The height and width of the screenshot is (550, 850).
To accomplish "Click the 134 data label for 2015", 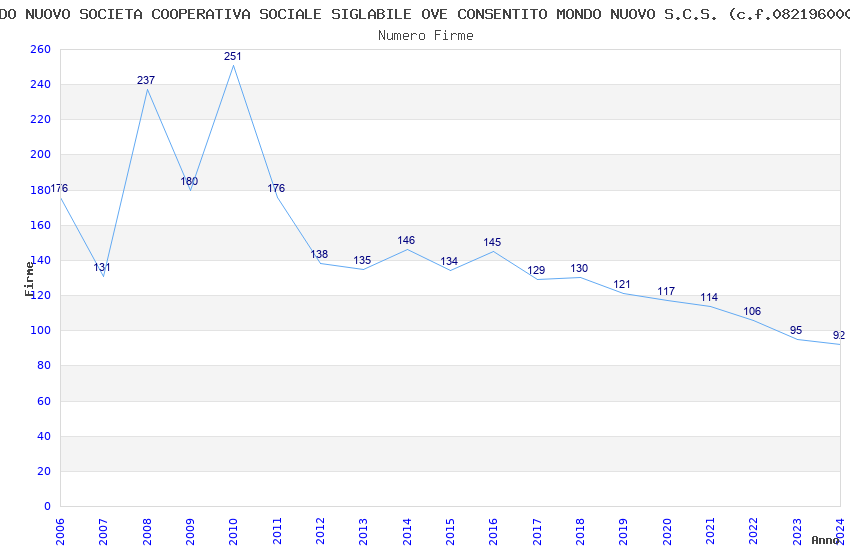I will pos(449,261).
